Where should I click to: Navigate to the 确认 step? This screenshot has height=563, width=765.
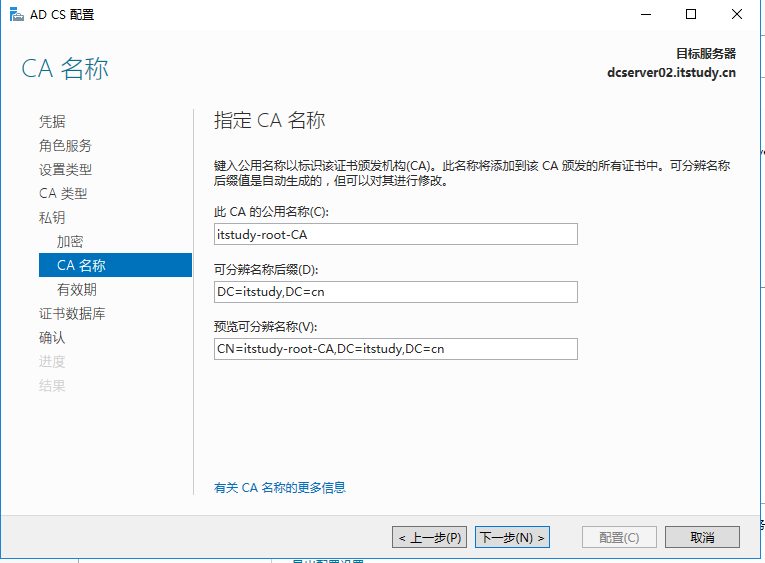point(52,337)
